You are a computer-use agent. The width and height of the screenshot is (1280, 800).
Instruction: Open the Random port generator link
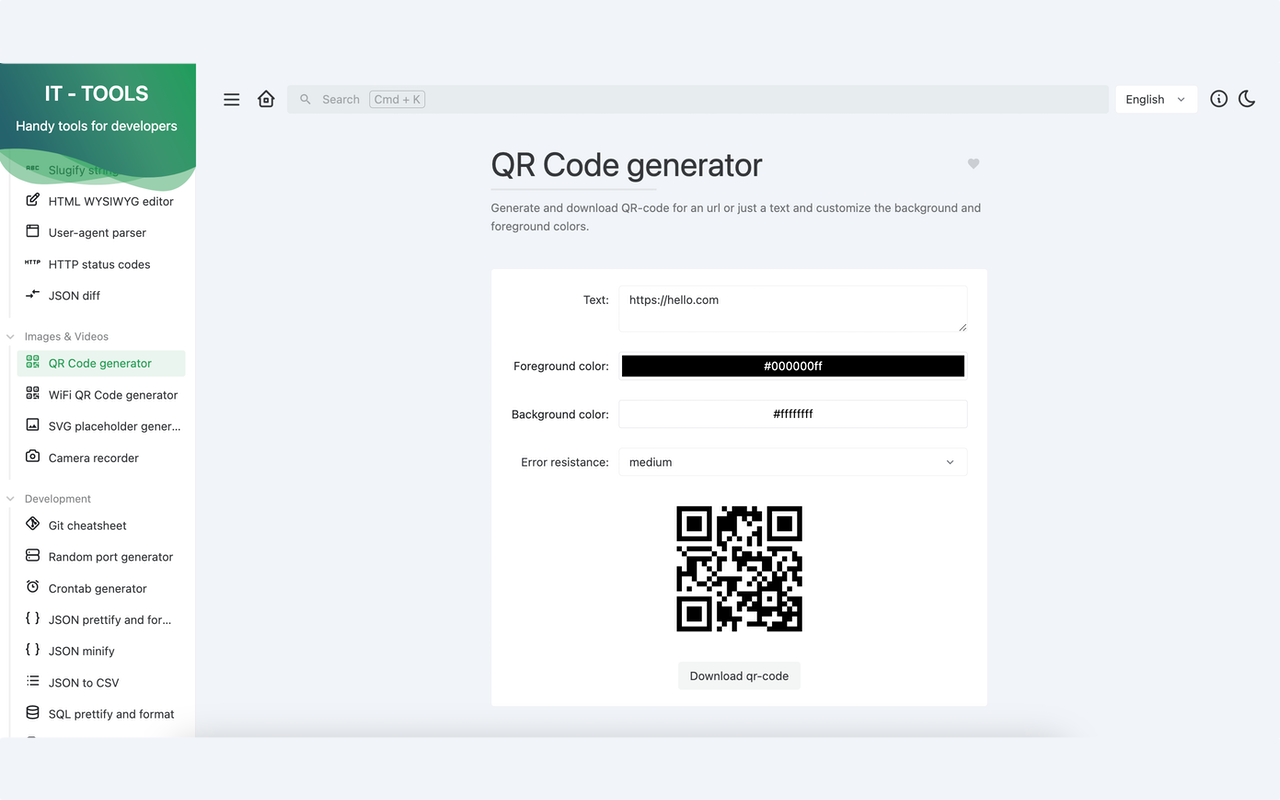[x=101, y=556]
